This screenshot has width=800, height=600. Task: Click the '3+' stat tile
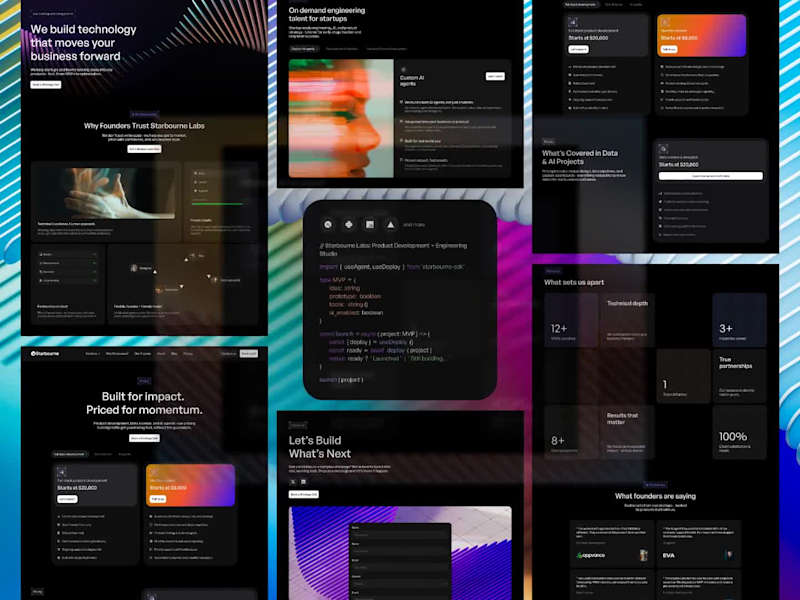tap(739, 320)
